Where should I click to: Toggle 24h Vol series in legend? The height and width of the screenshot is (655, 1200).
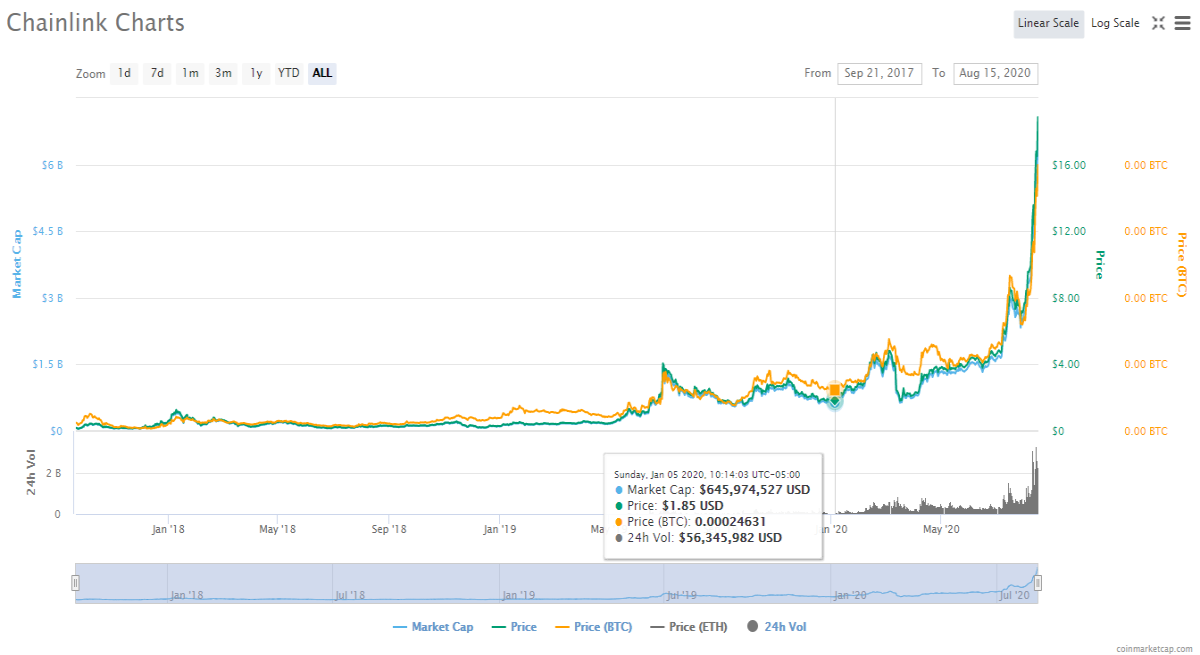point(776,627)
